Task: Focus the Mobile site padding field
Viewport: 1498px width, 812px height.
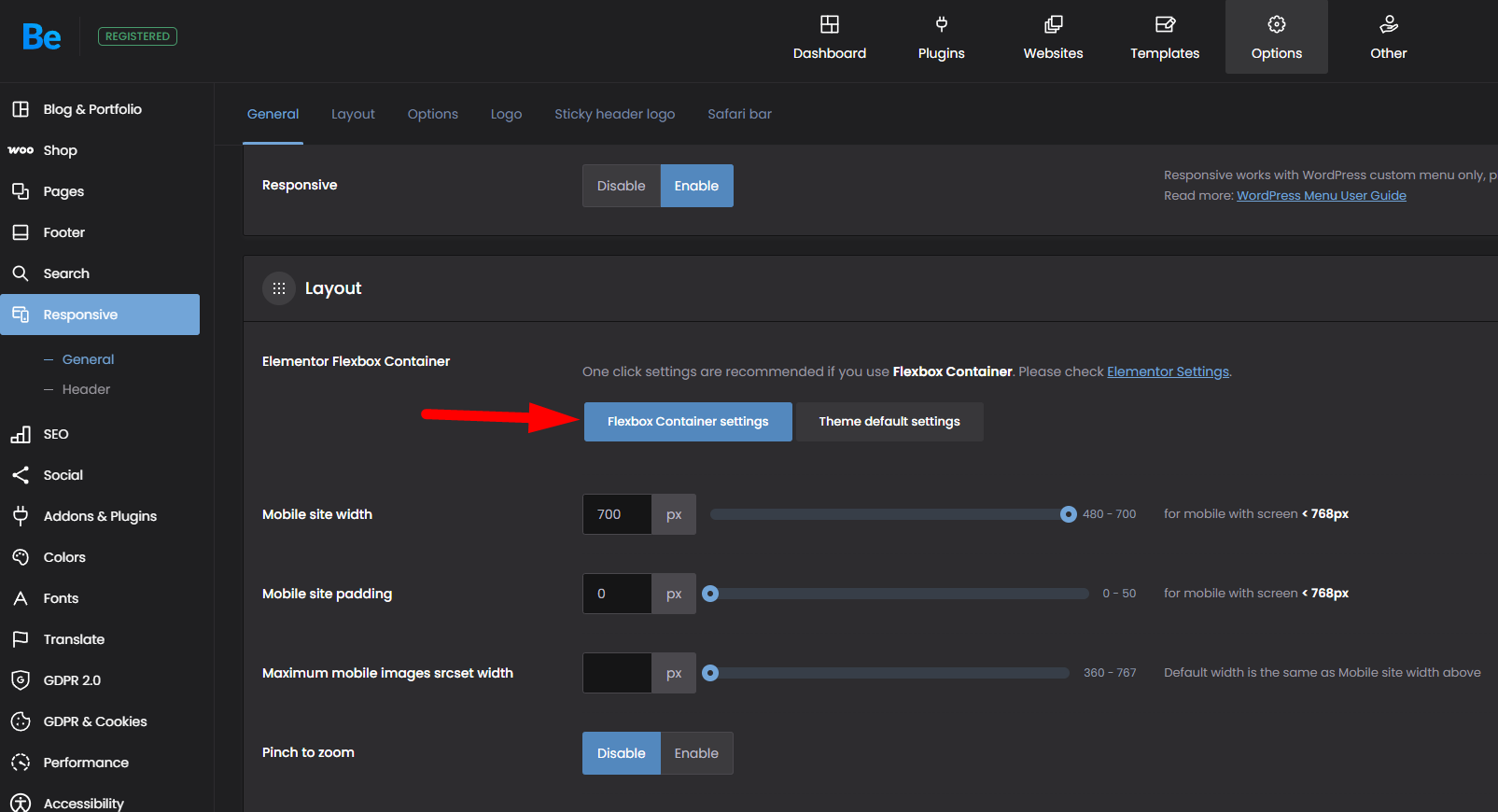Action: (617, 594)
